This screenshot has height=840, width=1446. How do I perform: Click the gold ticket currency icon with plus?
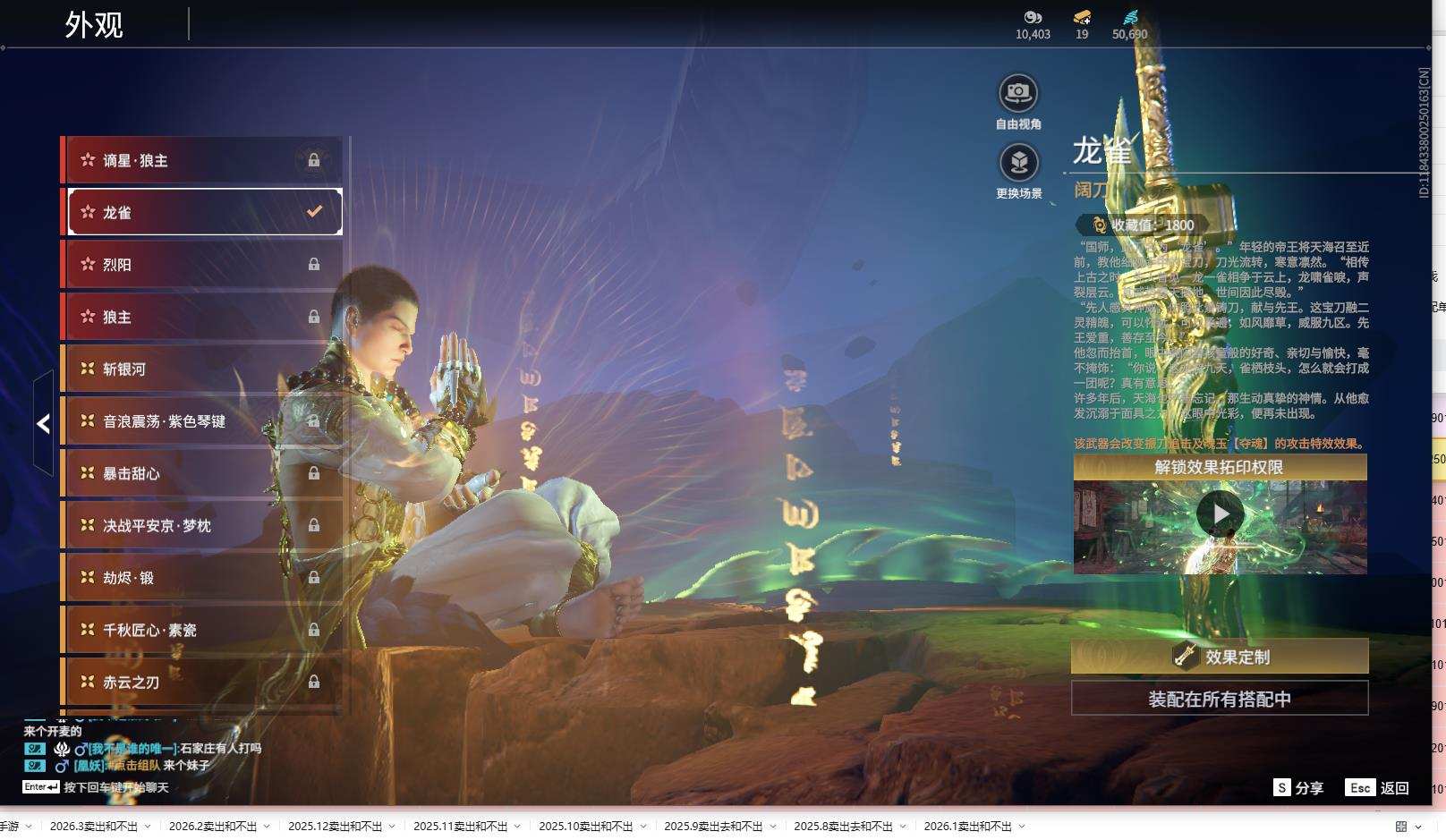(1082, 17)
